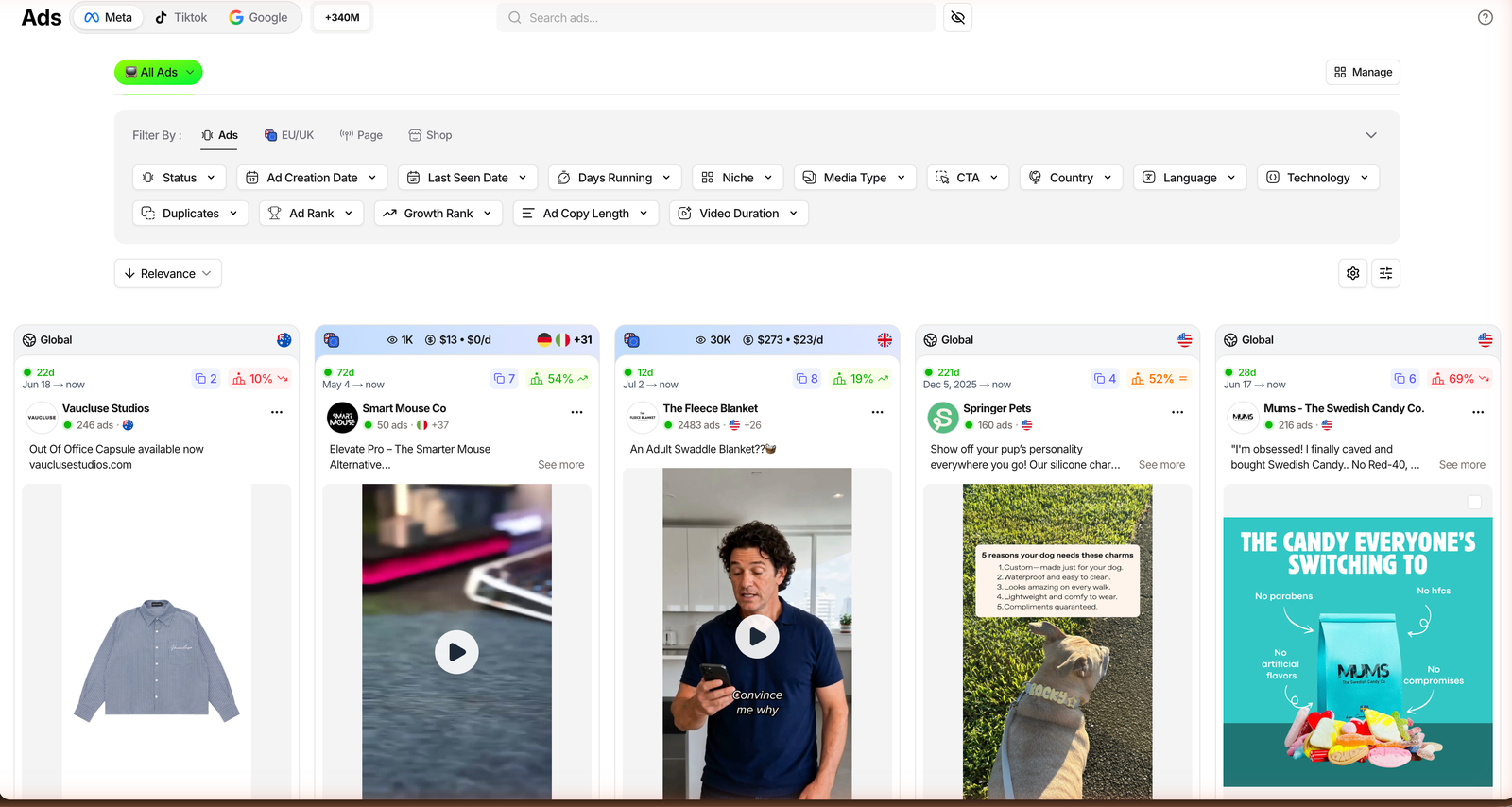Click the green All Ads button
This screenshot has width=1512, height=807.
[x=159, y=72]
